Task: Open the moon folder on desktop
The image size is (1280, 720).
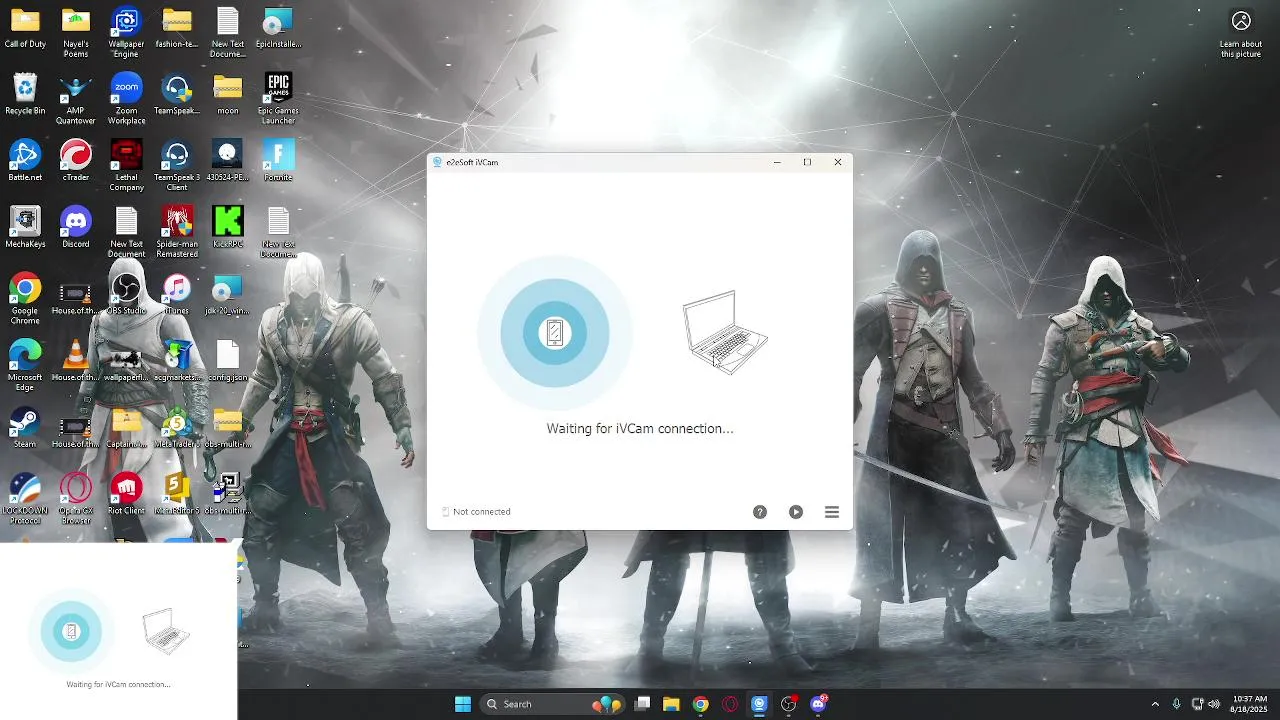Action: 228,95
